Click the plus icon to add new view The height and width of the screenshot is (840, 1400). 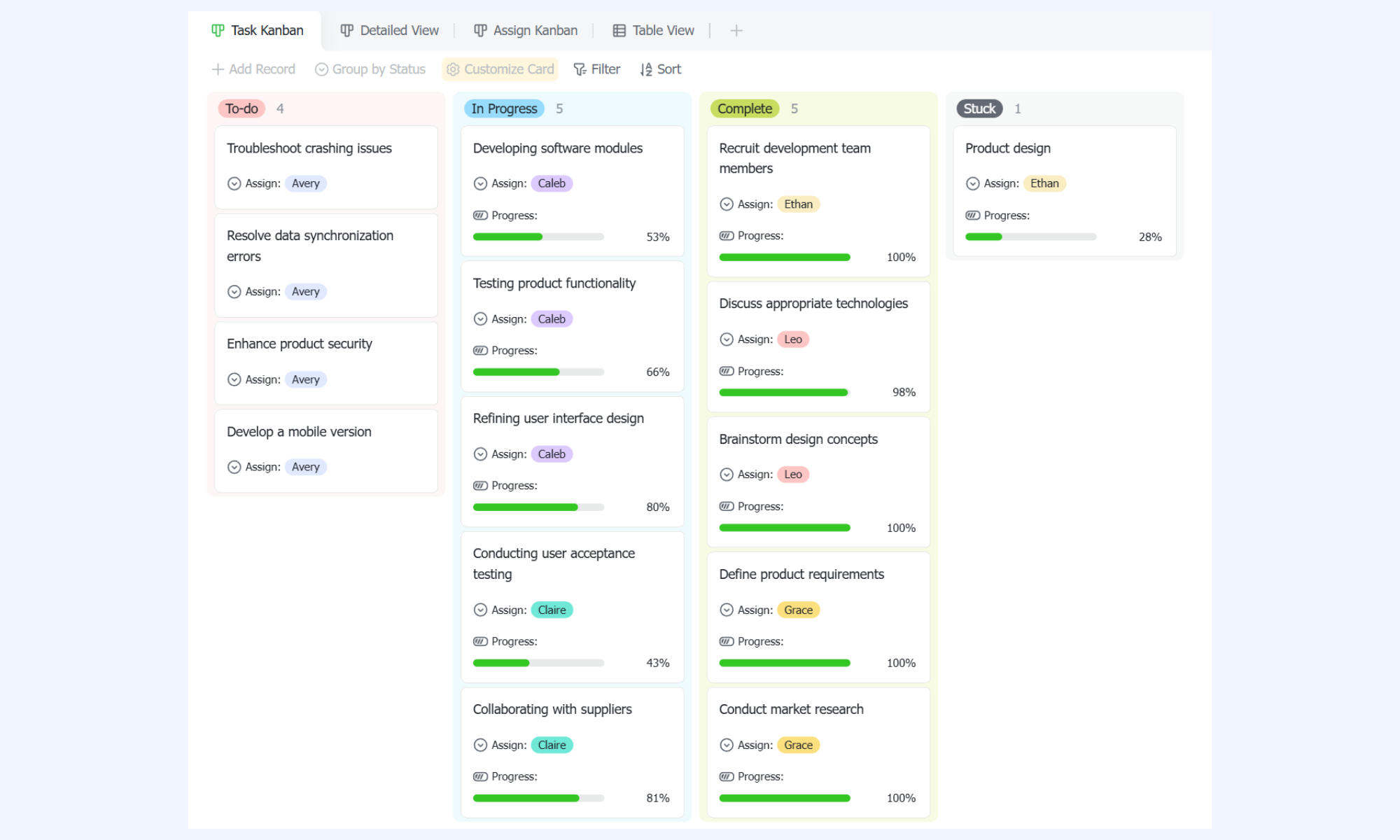tap(736, 31)
